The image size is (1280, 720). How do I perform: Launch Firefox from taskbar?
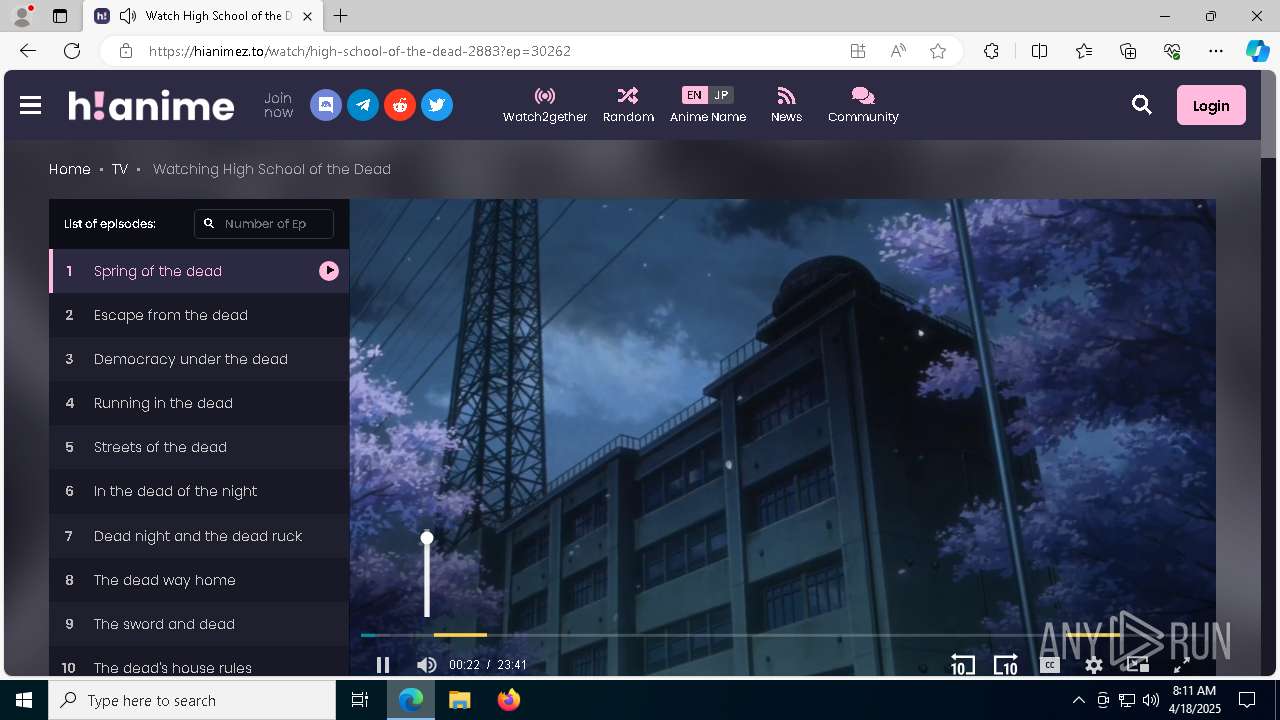pos(508,700)
